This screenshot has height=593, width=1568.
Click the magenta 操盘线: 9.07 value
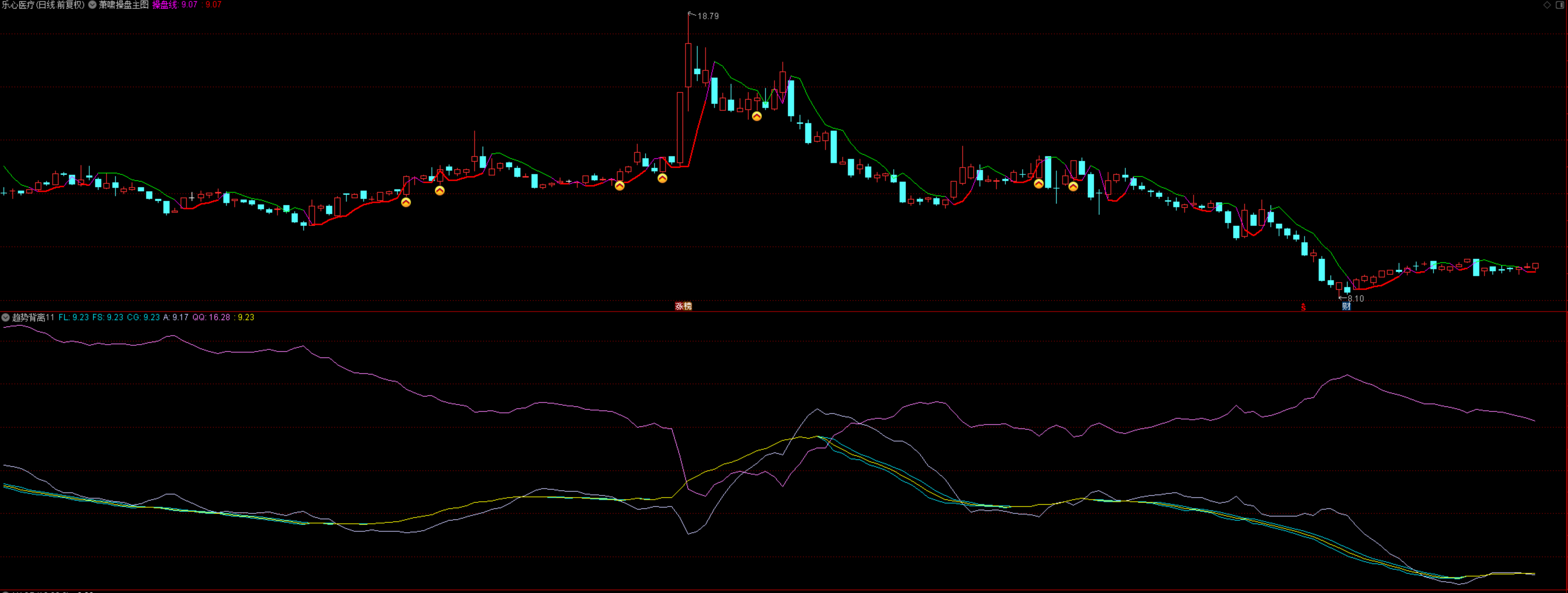[175, 5]
